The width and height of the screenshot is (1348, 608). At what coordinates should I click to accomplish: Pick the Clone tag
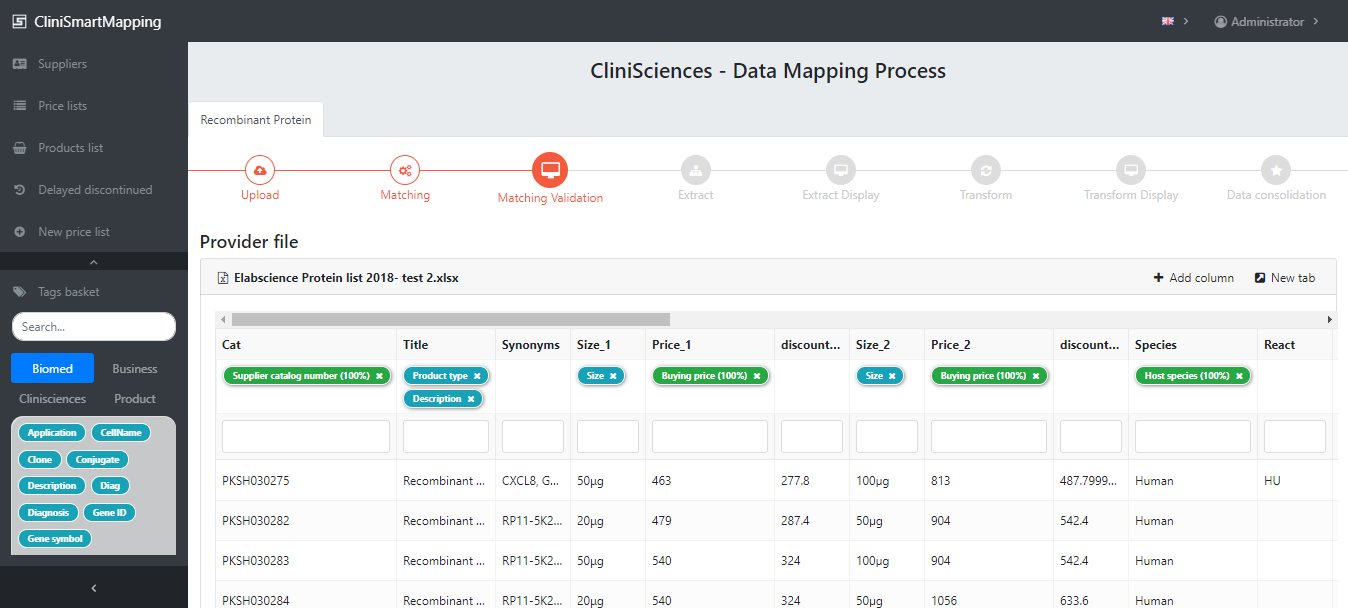[x=40, y=460]
